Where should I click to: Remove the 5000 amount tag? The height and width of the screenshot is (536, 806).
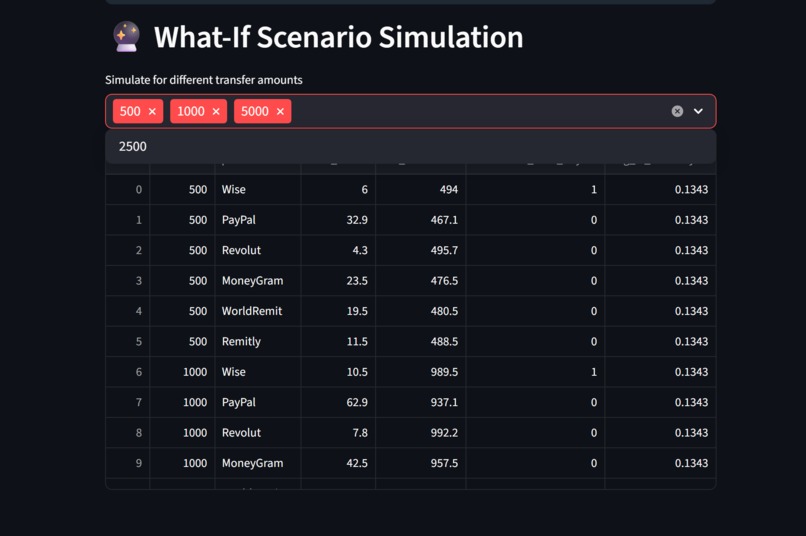(280, 112)
